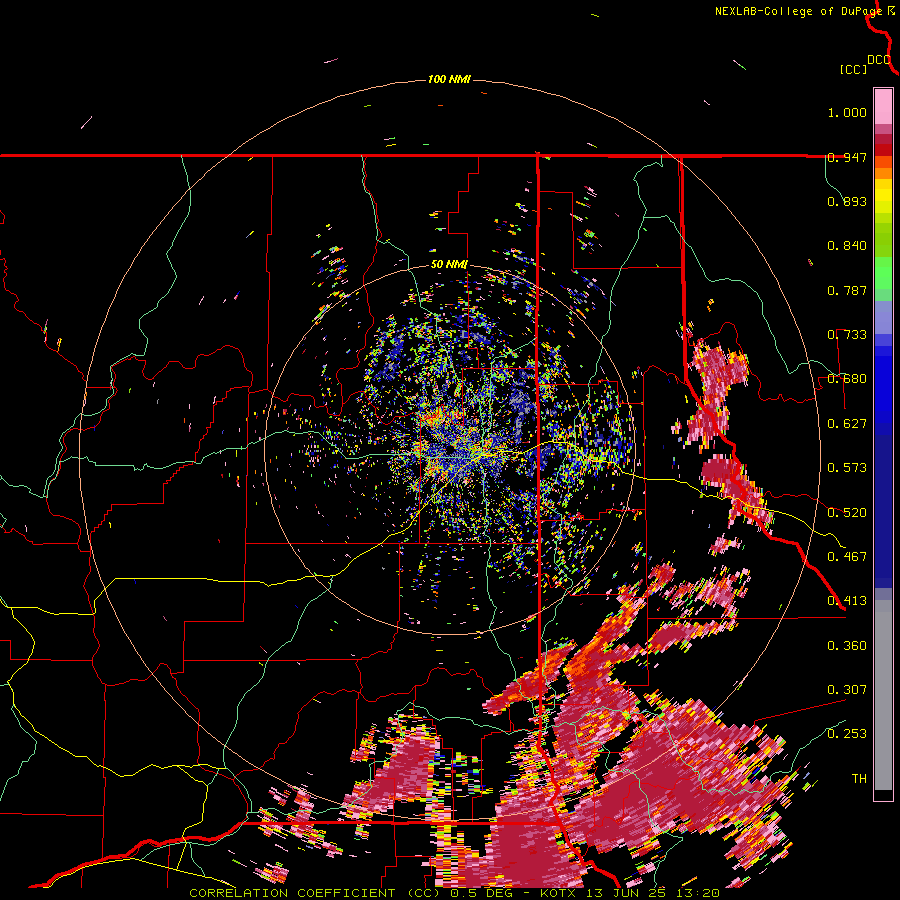The image size is (900, 900).
Task: Click the 0.627 value on the color scale
Action: click(847, 424)
